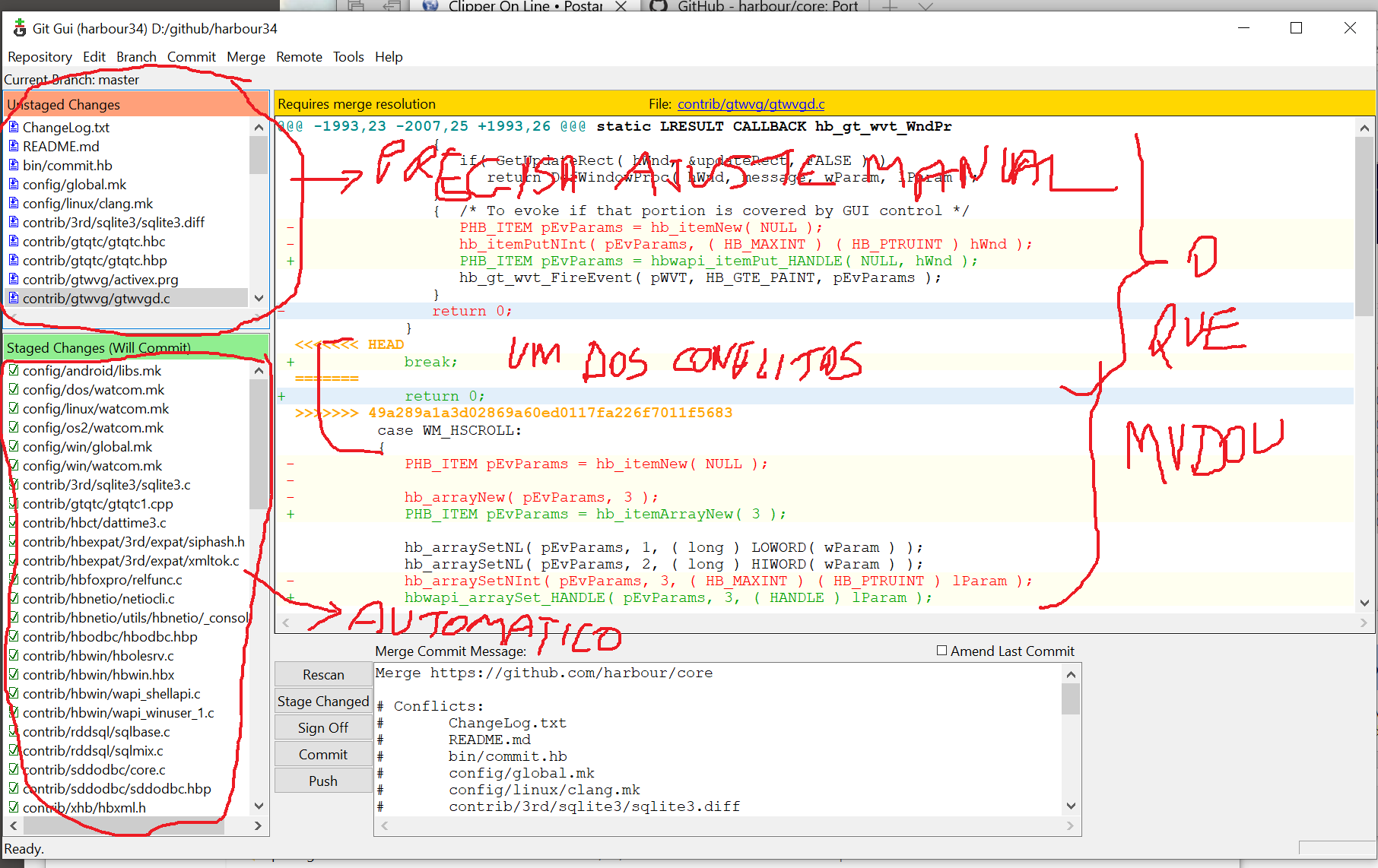Click the icon next to contrib/gtwvg/activex.prg

click(x=14, y=279)
